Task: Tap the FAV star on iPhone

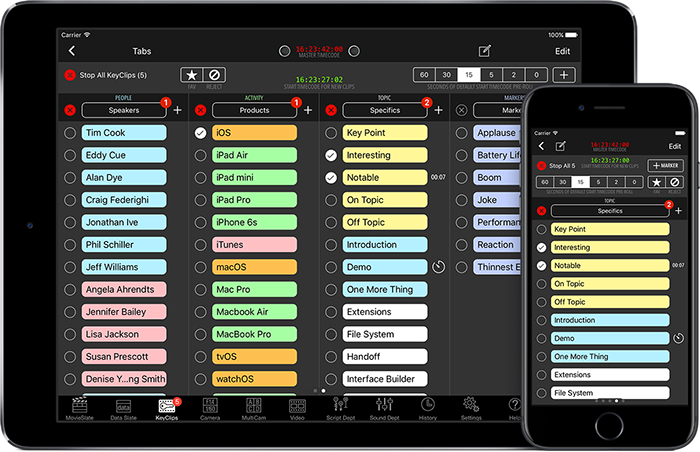Action: point(656,182)
